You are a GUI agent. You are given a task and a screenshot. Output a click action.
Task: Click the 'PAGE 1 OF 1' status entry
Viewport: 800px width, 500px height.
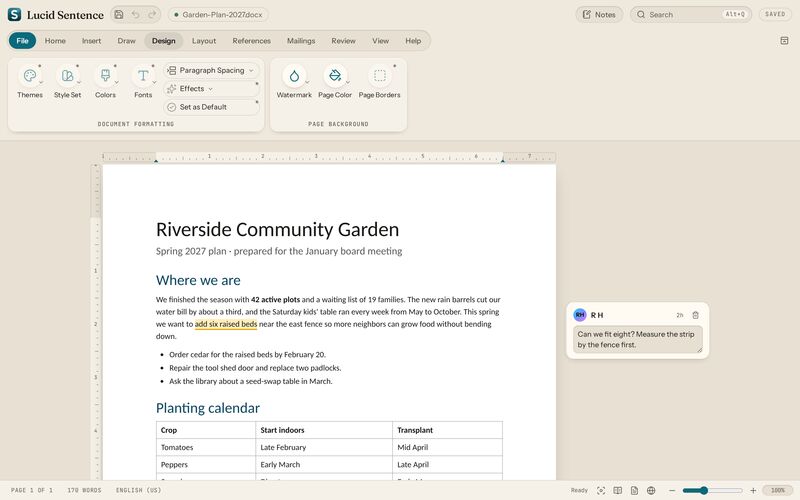[32, 490]
